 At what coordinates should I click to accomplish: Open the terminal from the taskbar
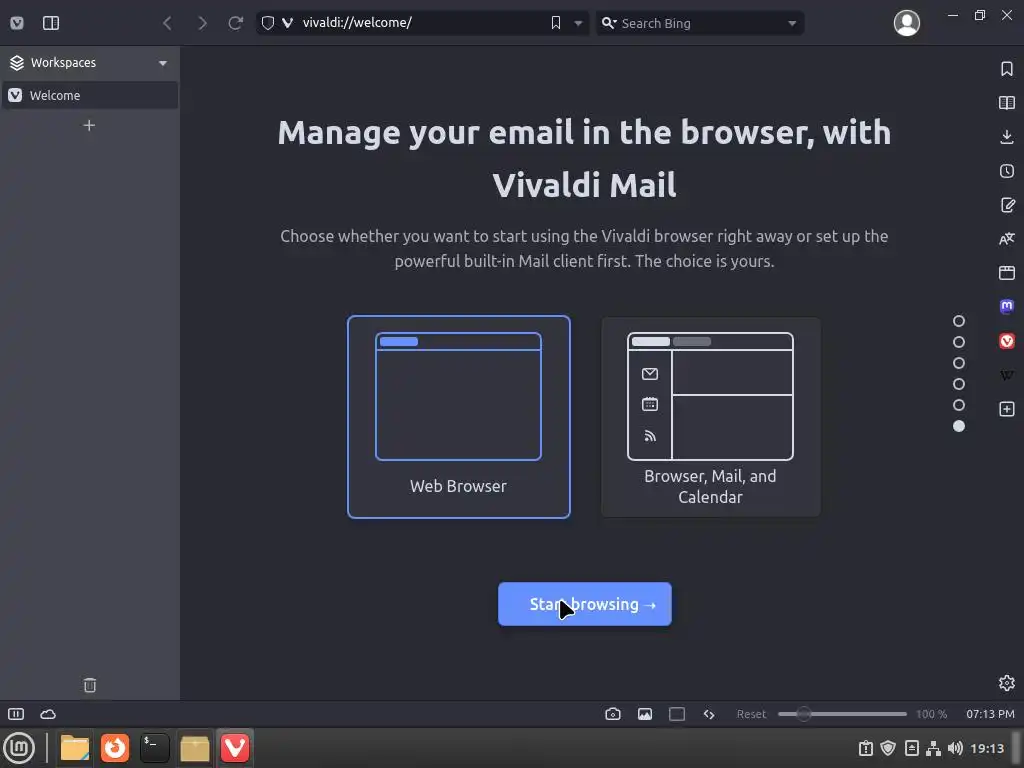(155, 748)
